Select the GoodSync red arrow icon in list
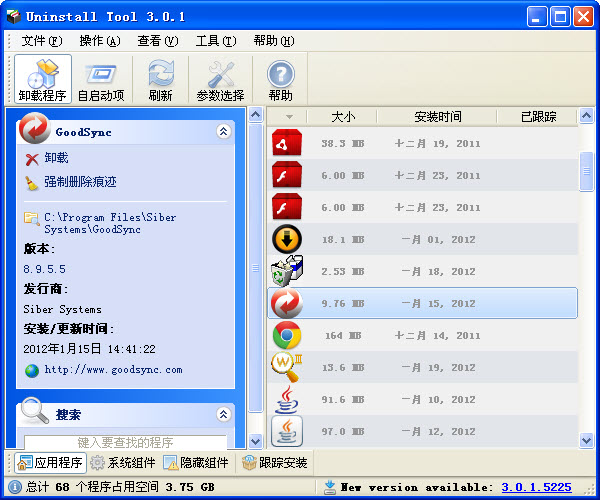The height and width of the screenshot is (500, 600). point(287,303)
